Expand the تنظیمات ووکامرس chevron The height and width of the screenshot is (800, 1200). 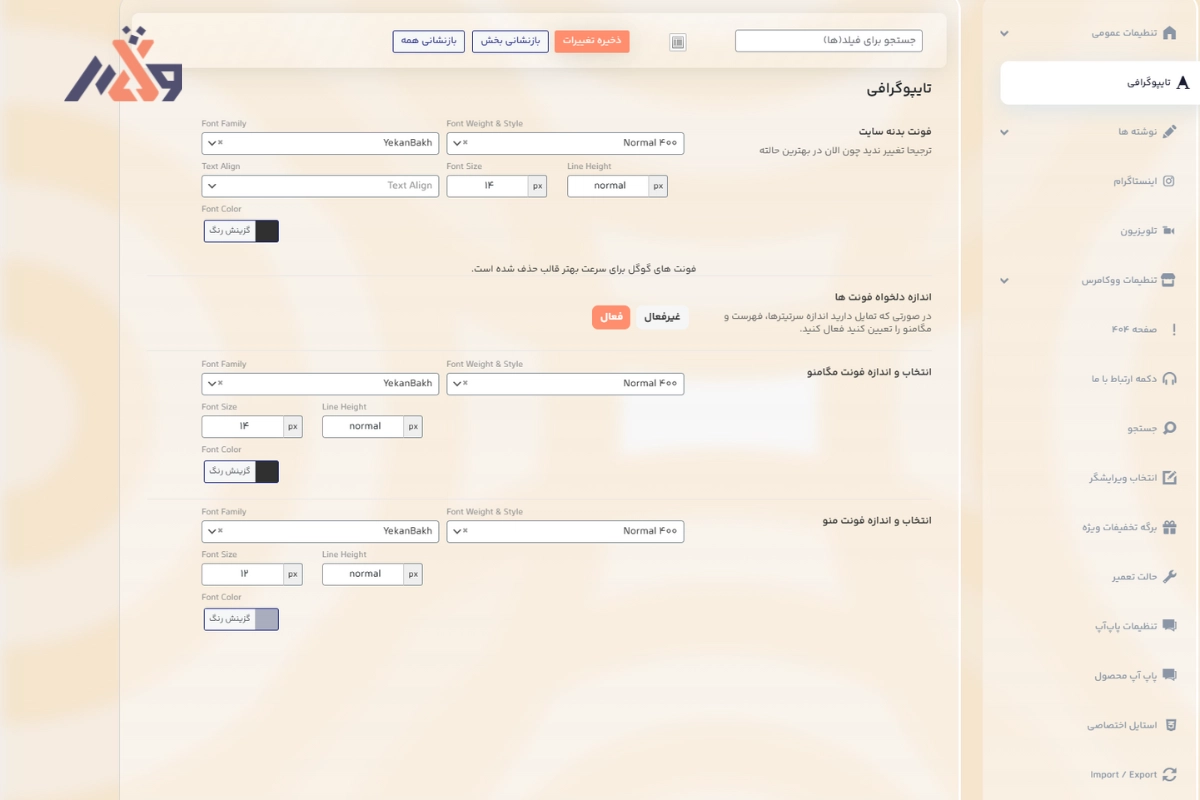click(1004, 281)
